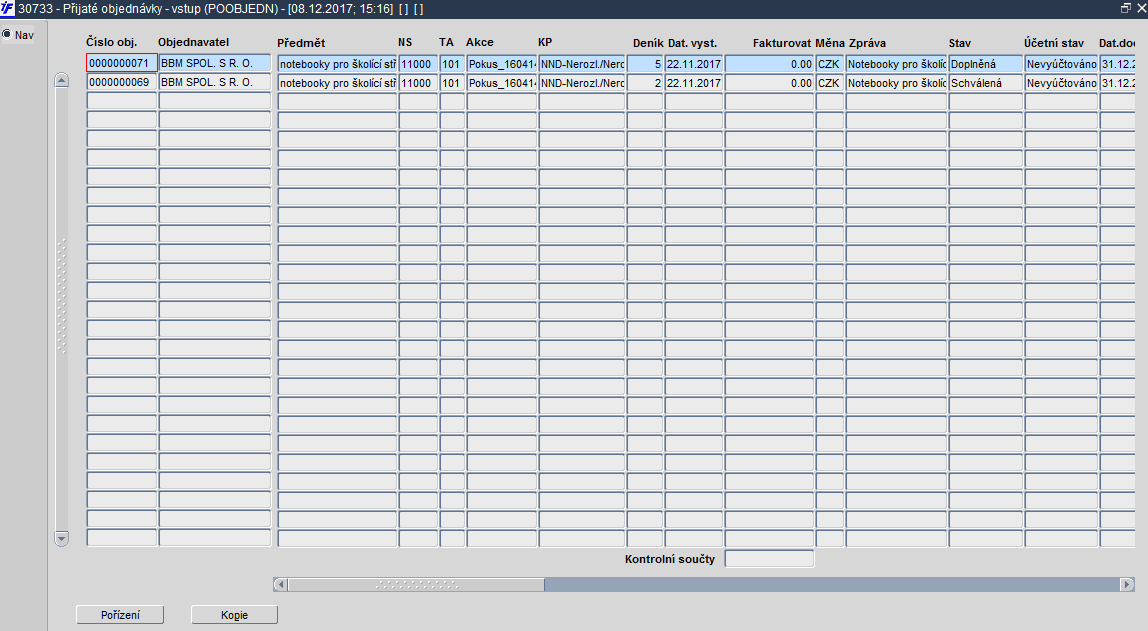This screenshot has height=631, width=1148.
Task: Click Stav cell Doplněná
Action: tap(985, 64)
